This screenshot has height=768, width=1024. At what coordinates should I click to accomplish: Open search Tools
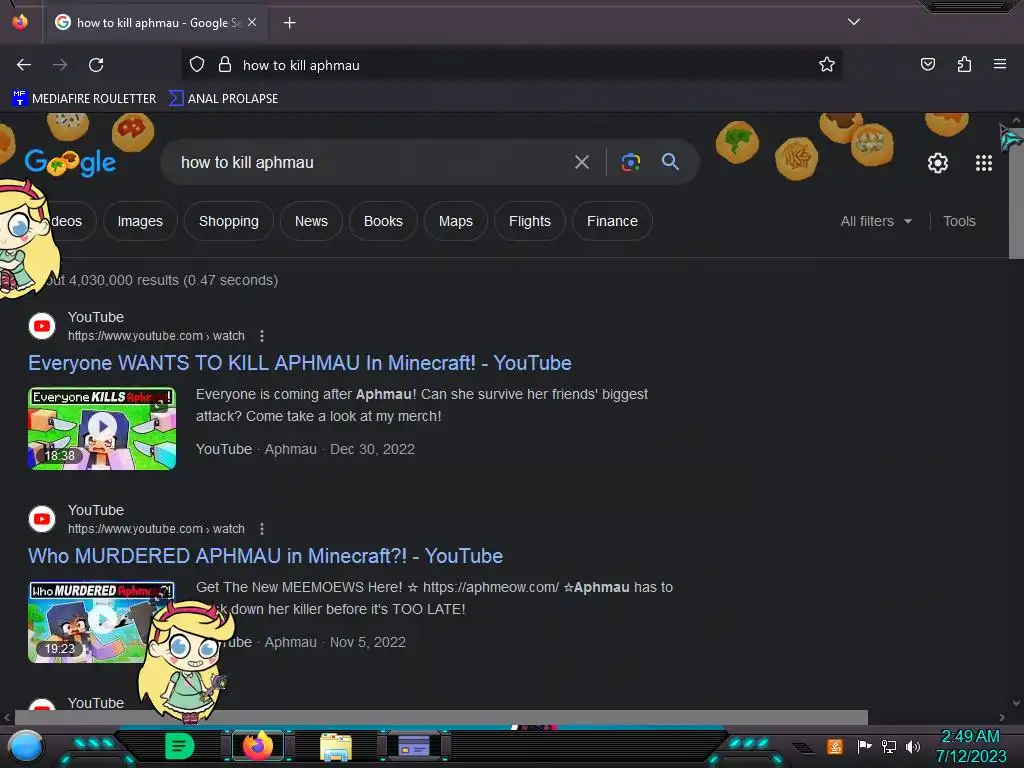tap(959, 221)
